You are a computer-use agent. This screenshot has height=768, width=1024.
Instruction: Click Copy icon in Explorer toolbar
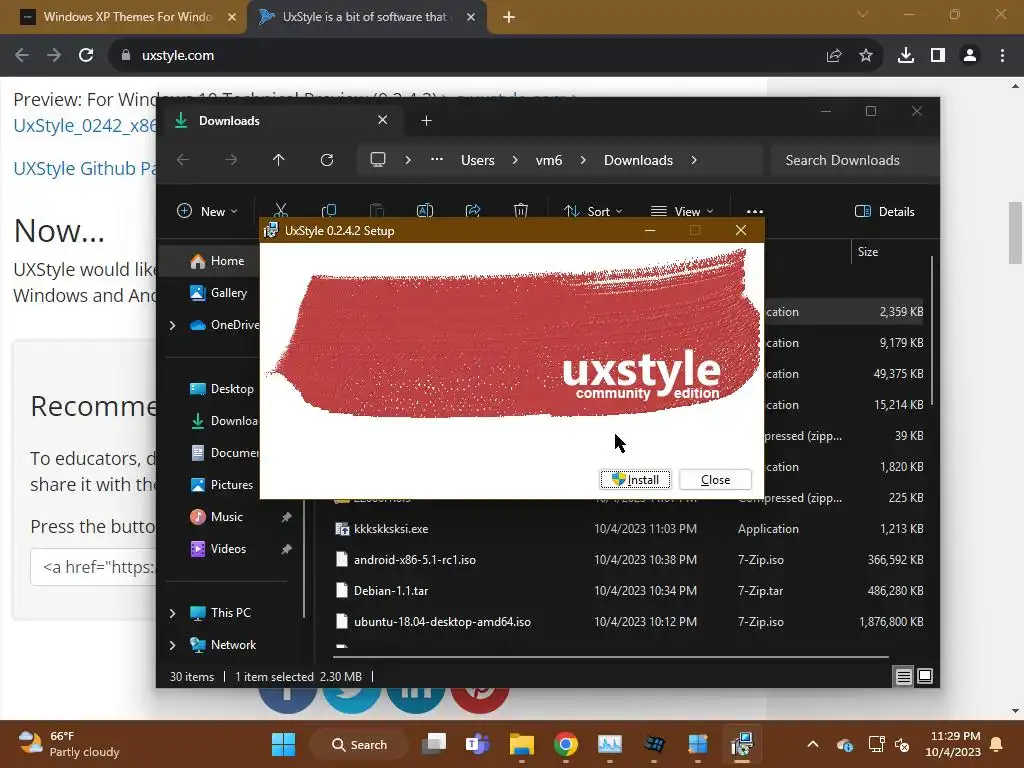329,210
